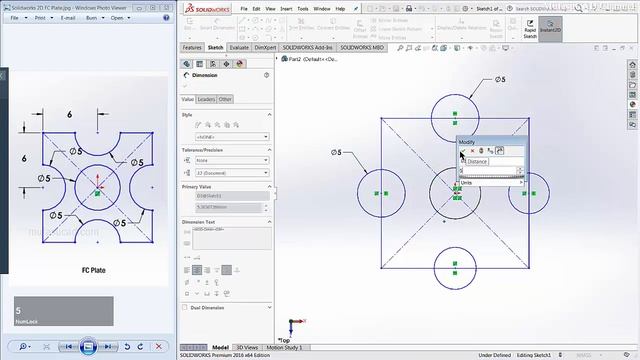Screen dimensions: 640x360
Task: Click Rapid Sketch button
Action: (x=530, y=29)
